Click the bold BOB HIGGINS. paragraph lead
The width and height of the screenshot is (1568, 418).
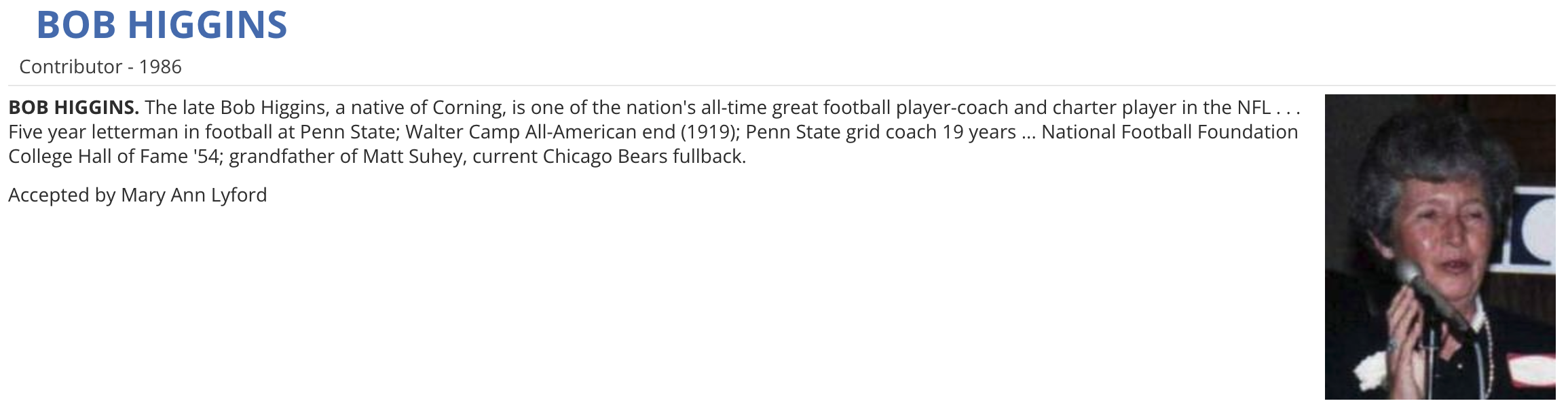pos(73,107)
